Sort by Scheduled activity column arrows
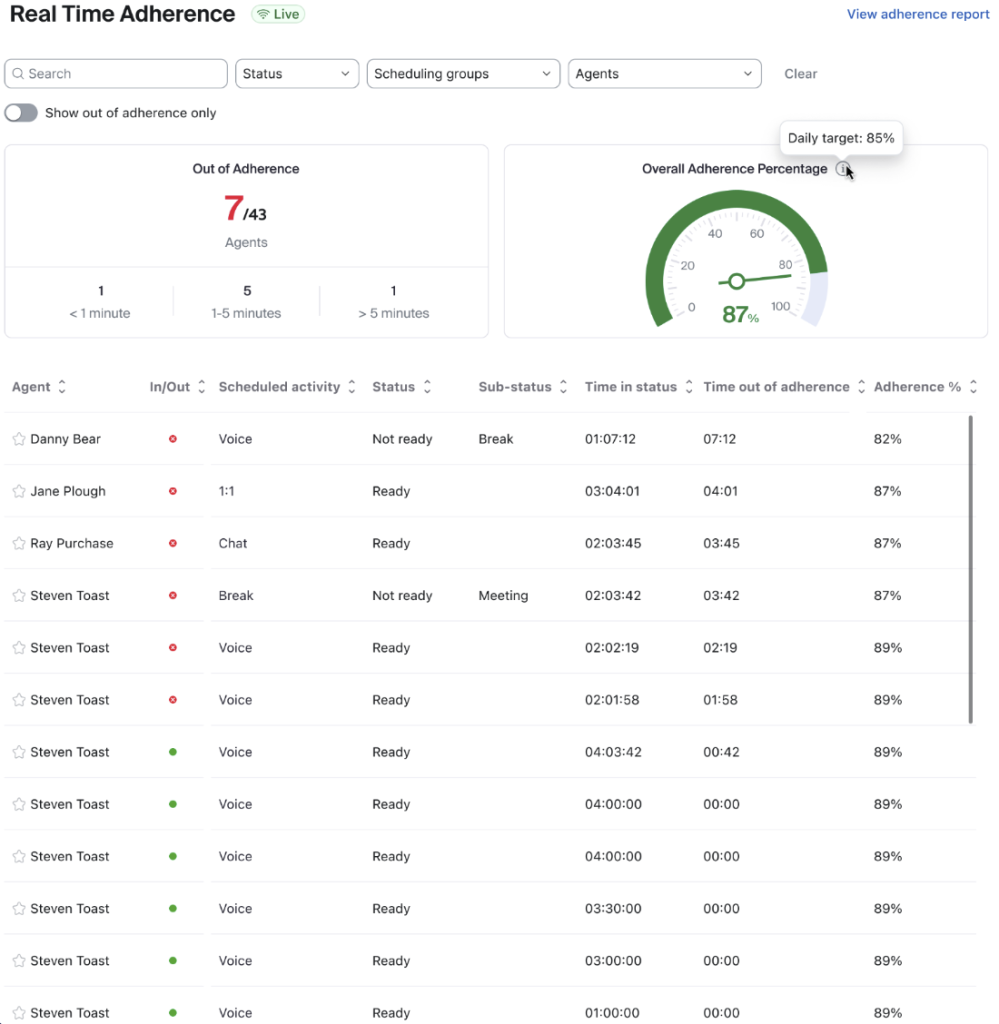Image resolution: width=999 pixels, height=1024 pixels. [352, 387]
